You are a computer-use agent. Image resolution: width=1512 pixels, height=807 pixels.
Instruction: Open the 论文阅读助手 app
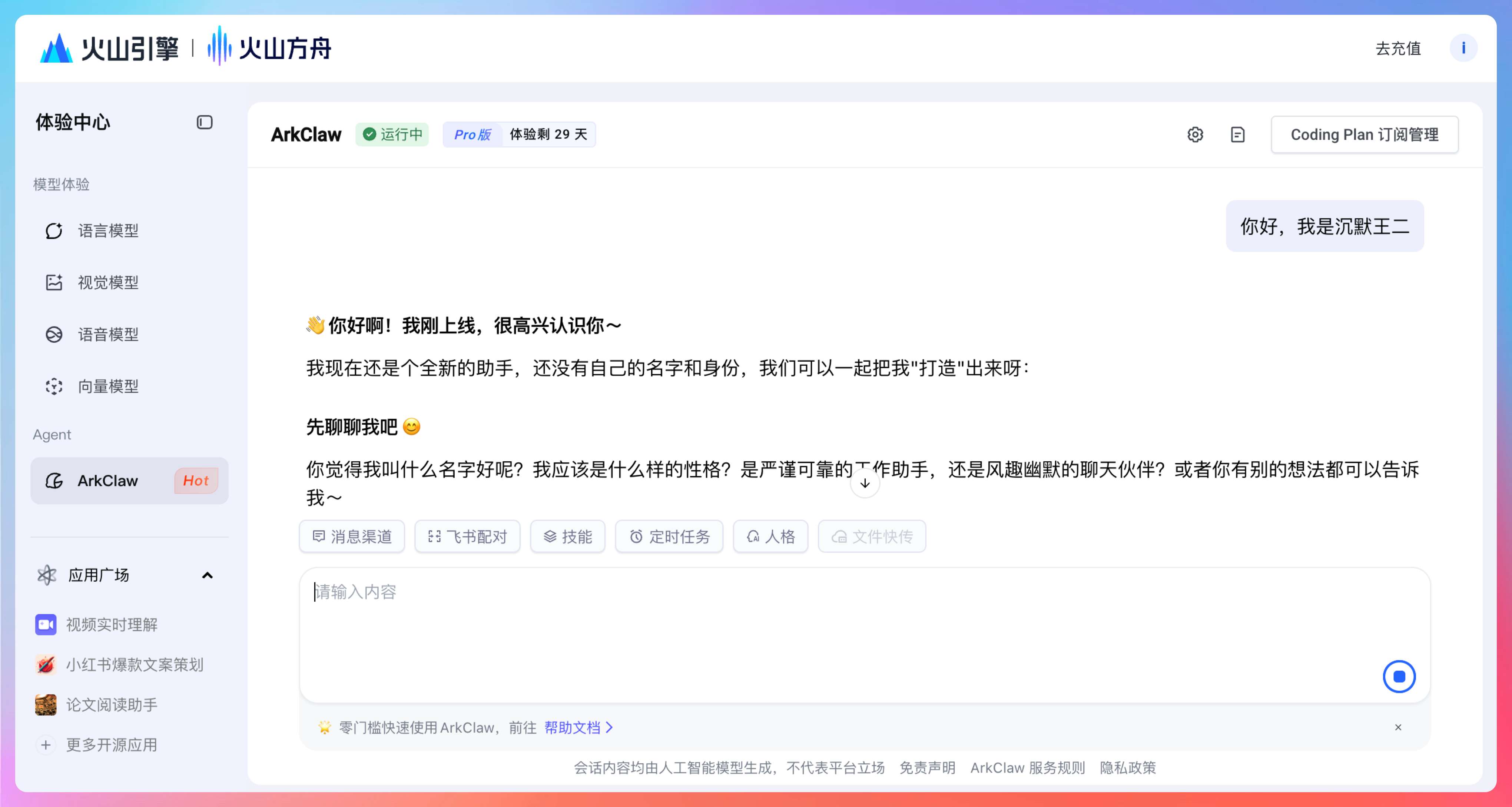[112, 704]
